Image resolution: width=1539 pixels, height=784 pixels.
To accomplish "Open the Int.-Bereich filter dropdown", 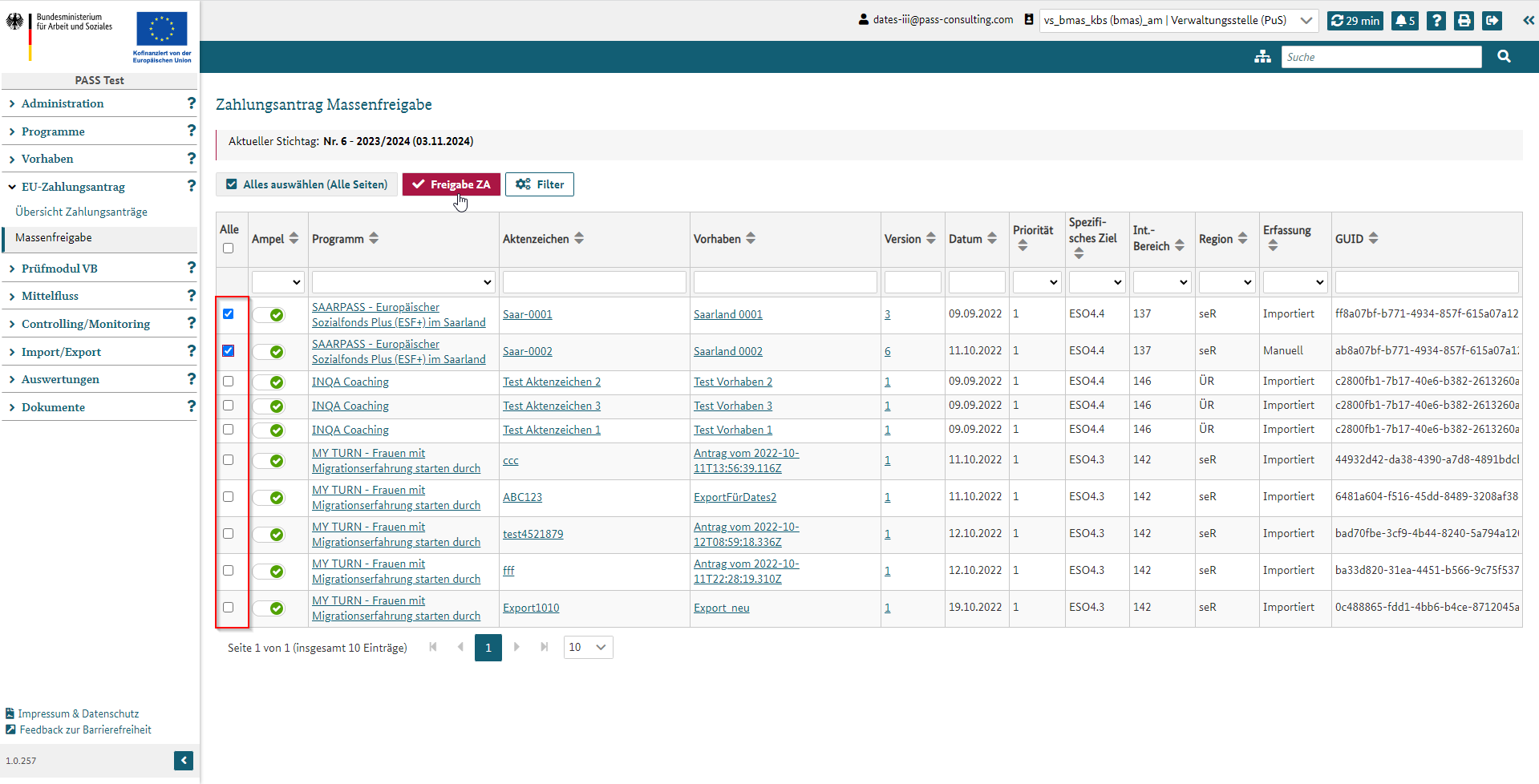I will pyautogui.click(x=1162, y=282).
